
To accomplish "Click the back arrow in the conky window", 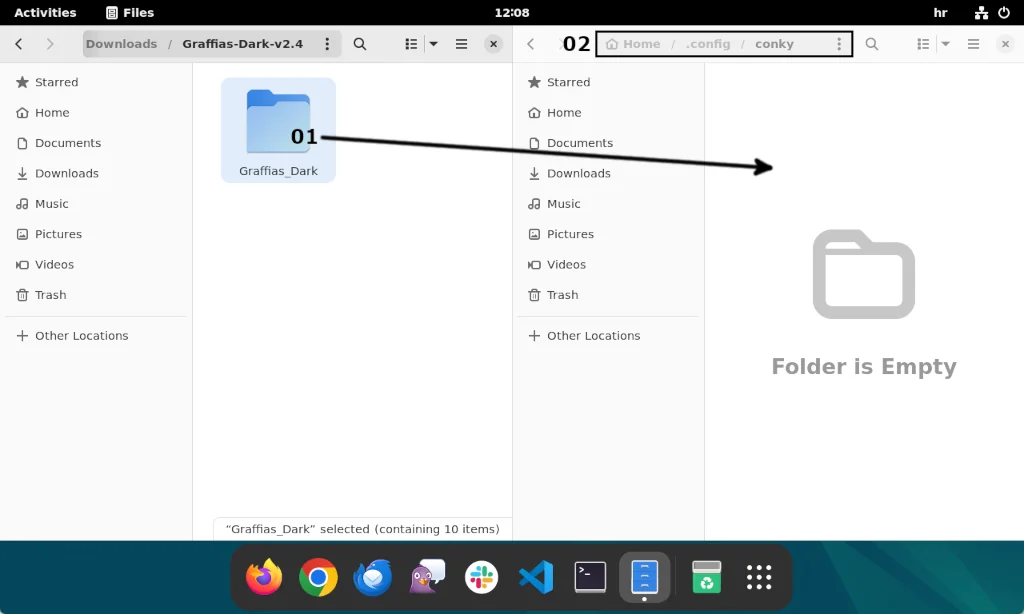I will pos(530,43).
